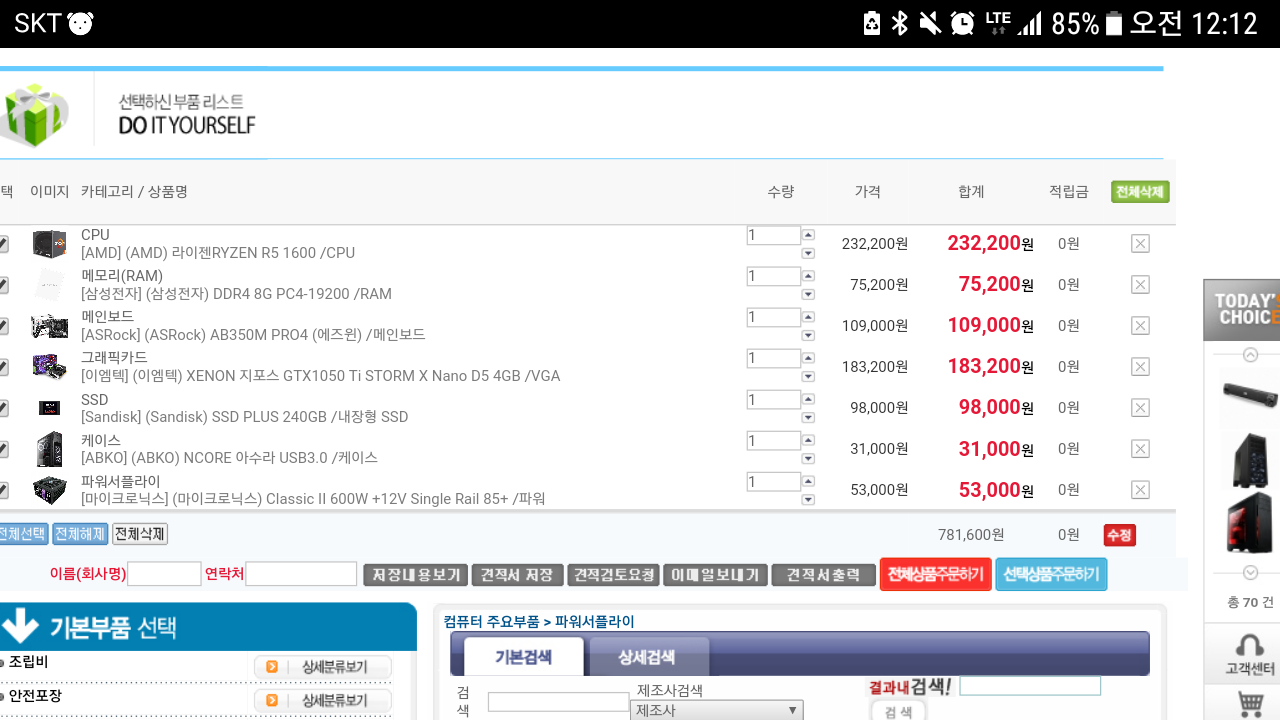The width and height of the screenshot is (1280, 720).
Task: Toggle the checkbox for 메인보드 row
Action: click(3, 326)
